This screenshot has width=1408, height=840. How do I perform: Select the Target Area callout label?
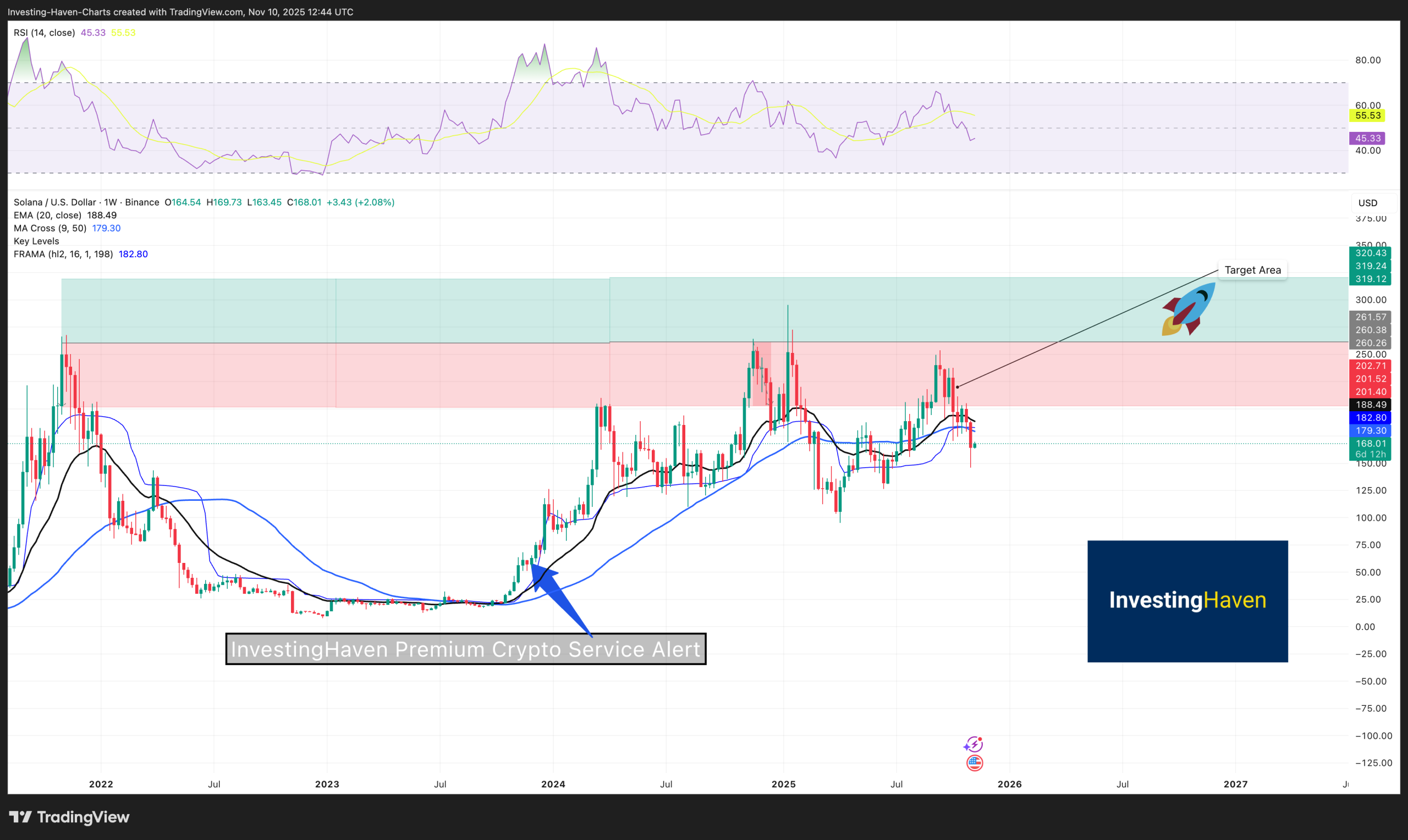click(x=1253, y=270)
